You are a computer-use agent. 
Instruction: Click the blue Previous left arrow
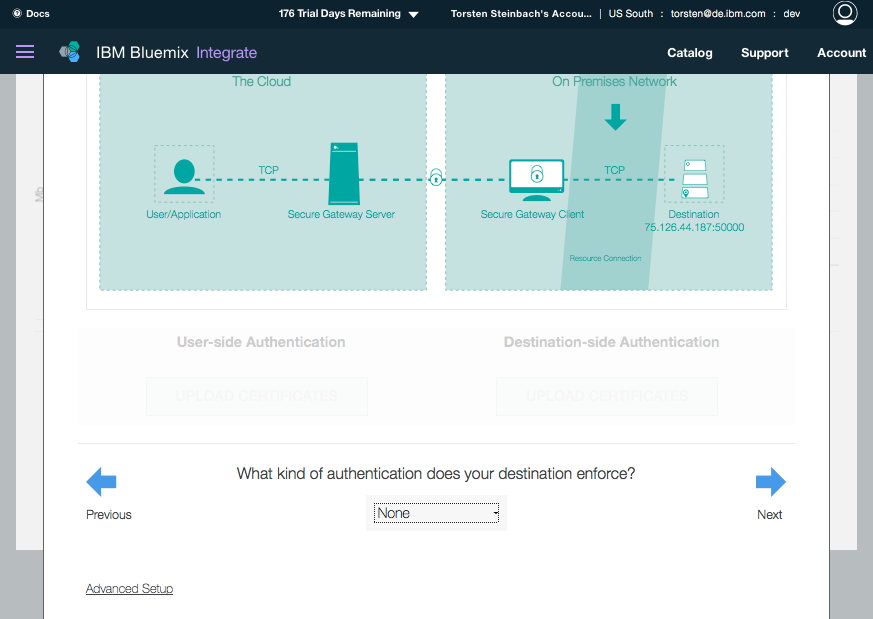pos(101,482)
